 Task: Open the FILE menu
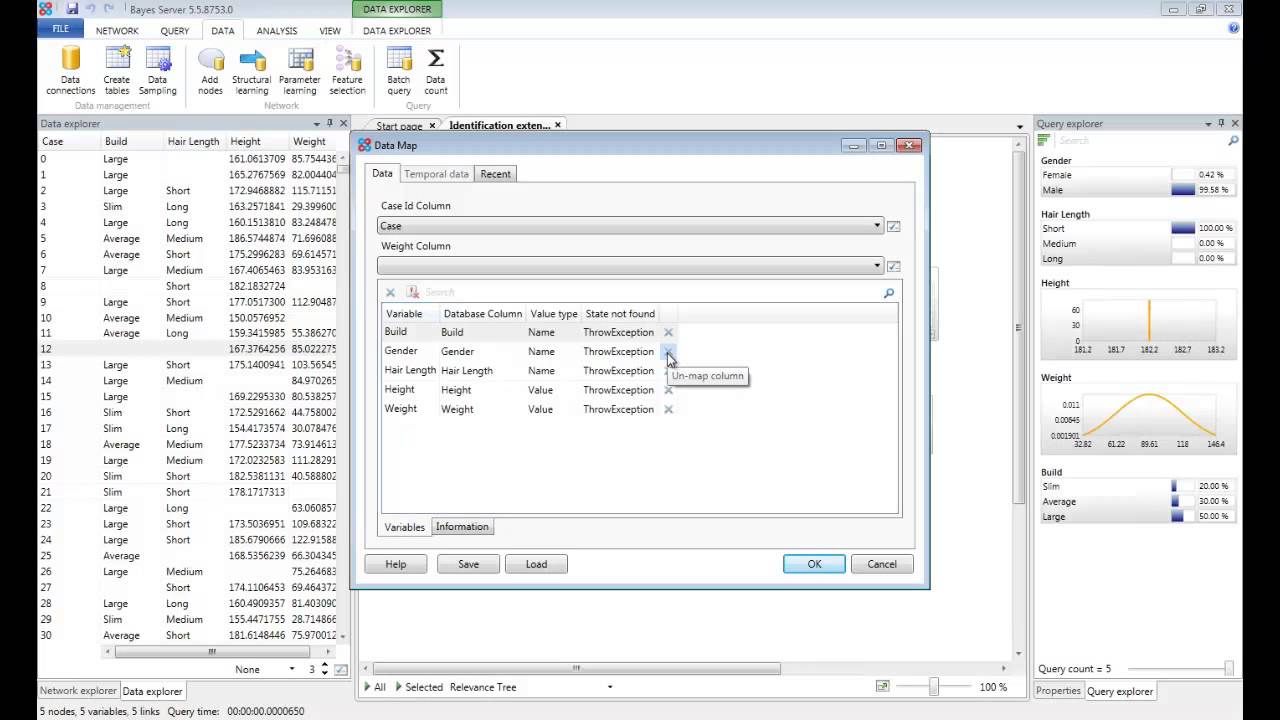(61, 30)
